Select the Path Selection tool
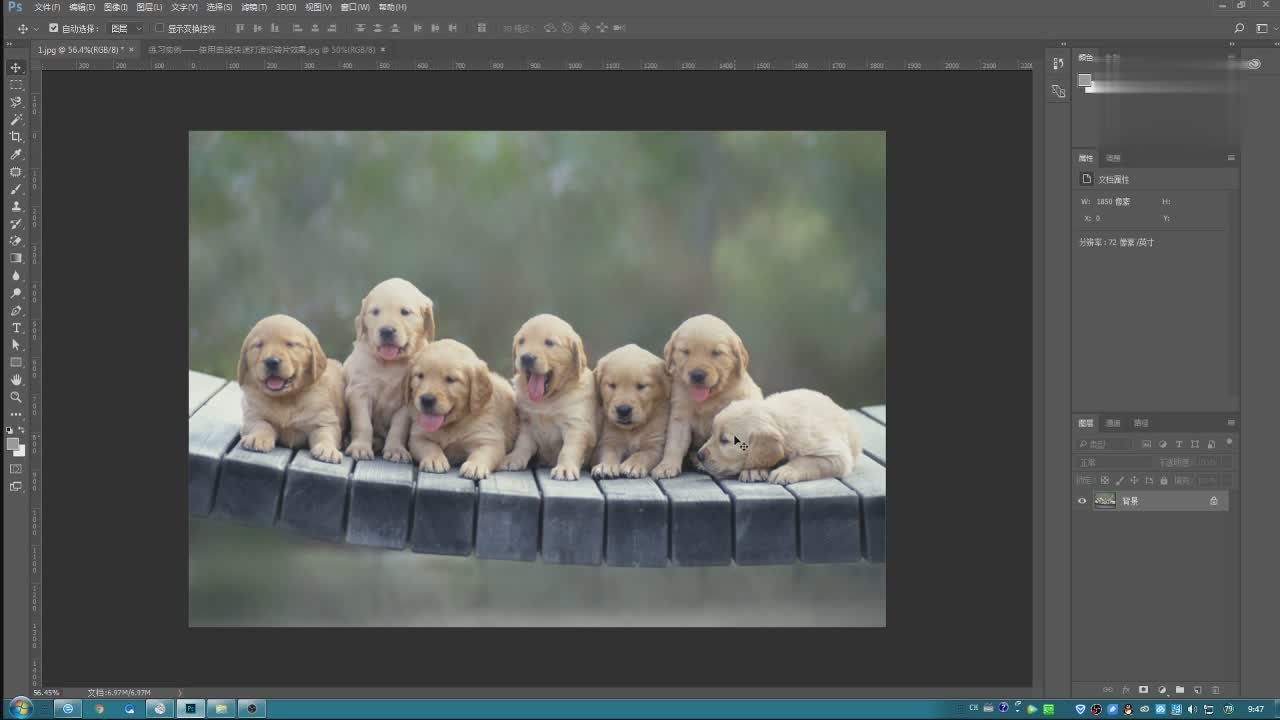This screenshot has width=1280, height=720. [16, 344]
